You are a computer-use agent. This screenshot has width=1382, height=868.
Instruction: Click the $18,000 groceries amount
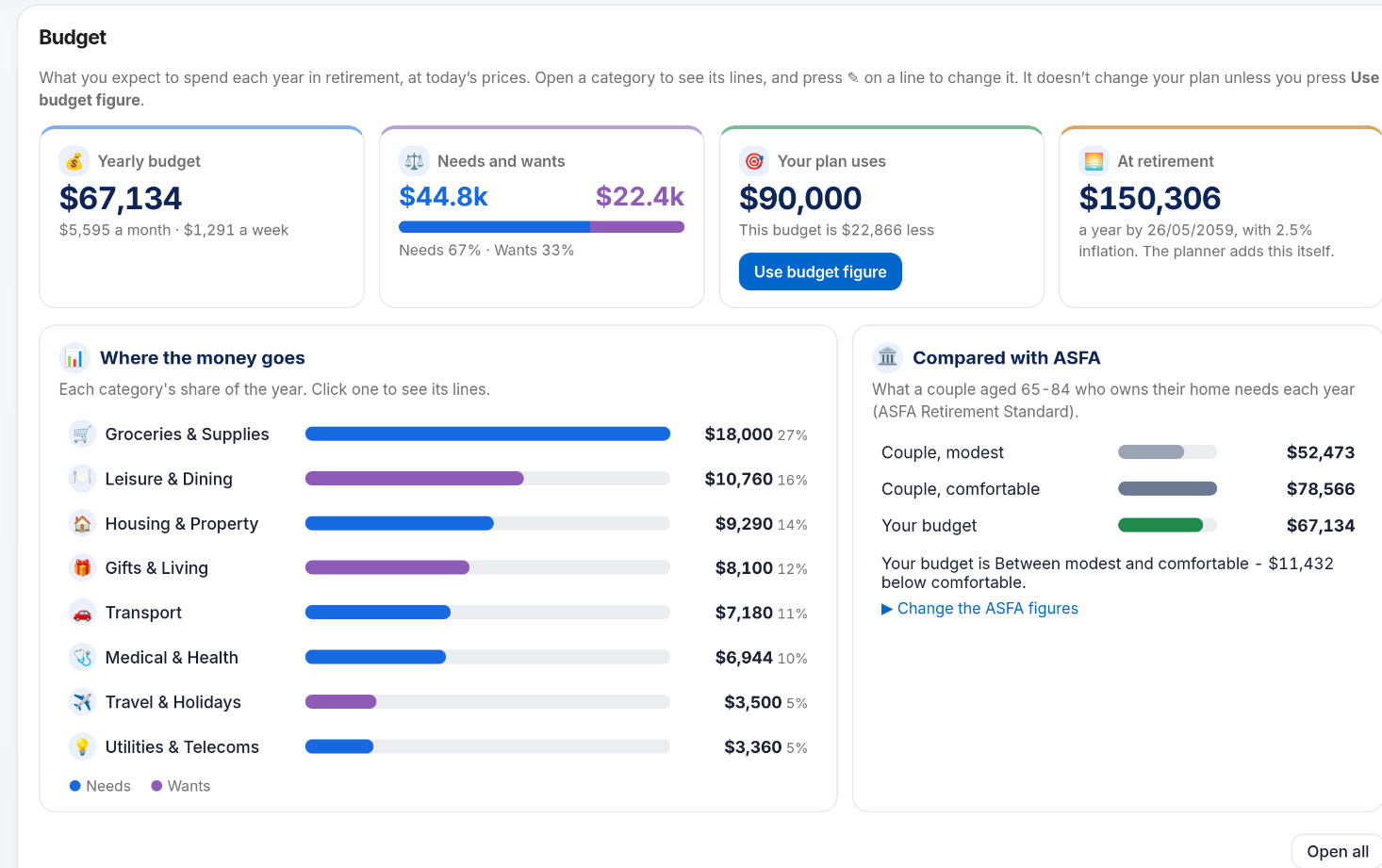tap(739, 434)
